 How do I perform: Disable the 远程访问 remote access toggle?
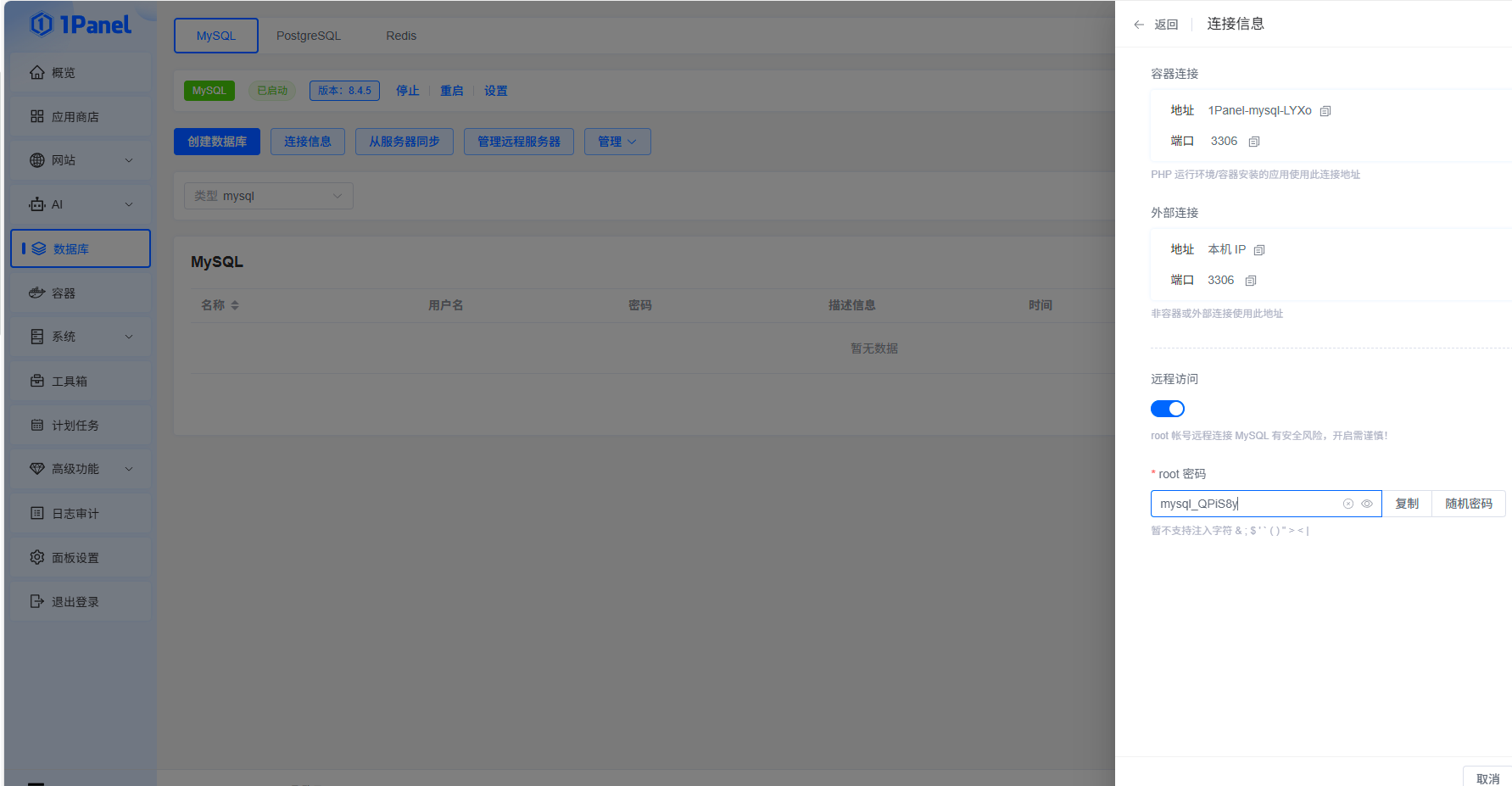point(1168,408)
